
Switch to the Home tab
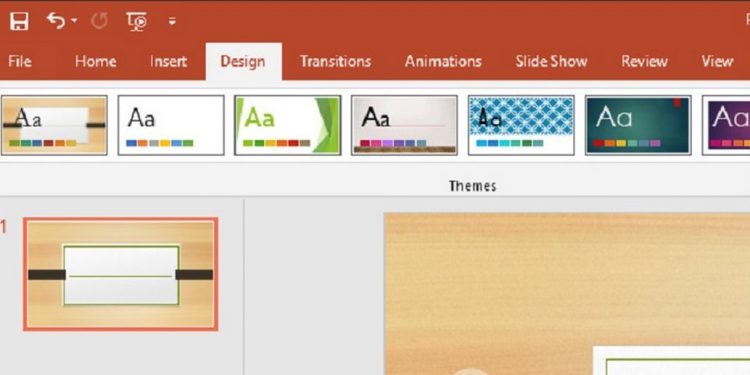(95, 61)
